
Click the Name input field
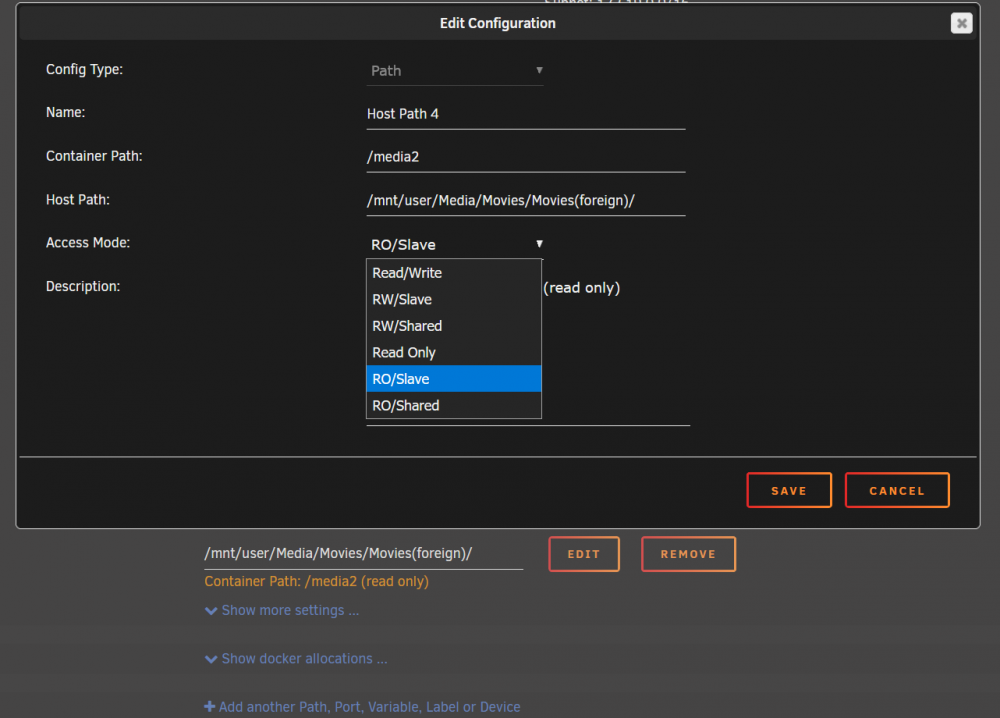(x=526, y=114)
